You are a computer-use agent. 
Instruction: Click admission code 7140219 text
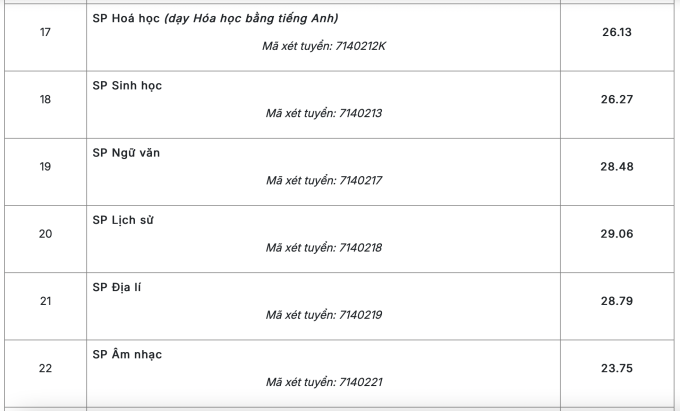tap(324, 315)
